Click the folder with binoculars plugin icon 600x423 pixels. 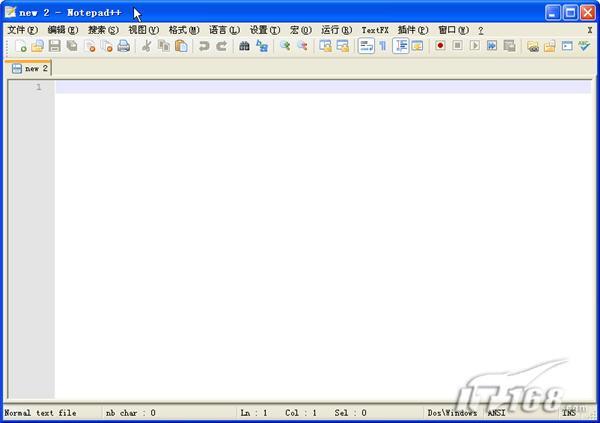coord(533,47)
